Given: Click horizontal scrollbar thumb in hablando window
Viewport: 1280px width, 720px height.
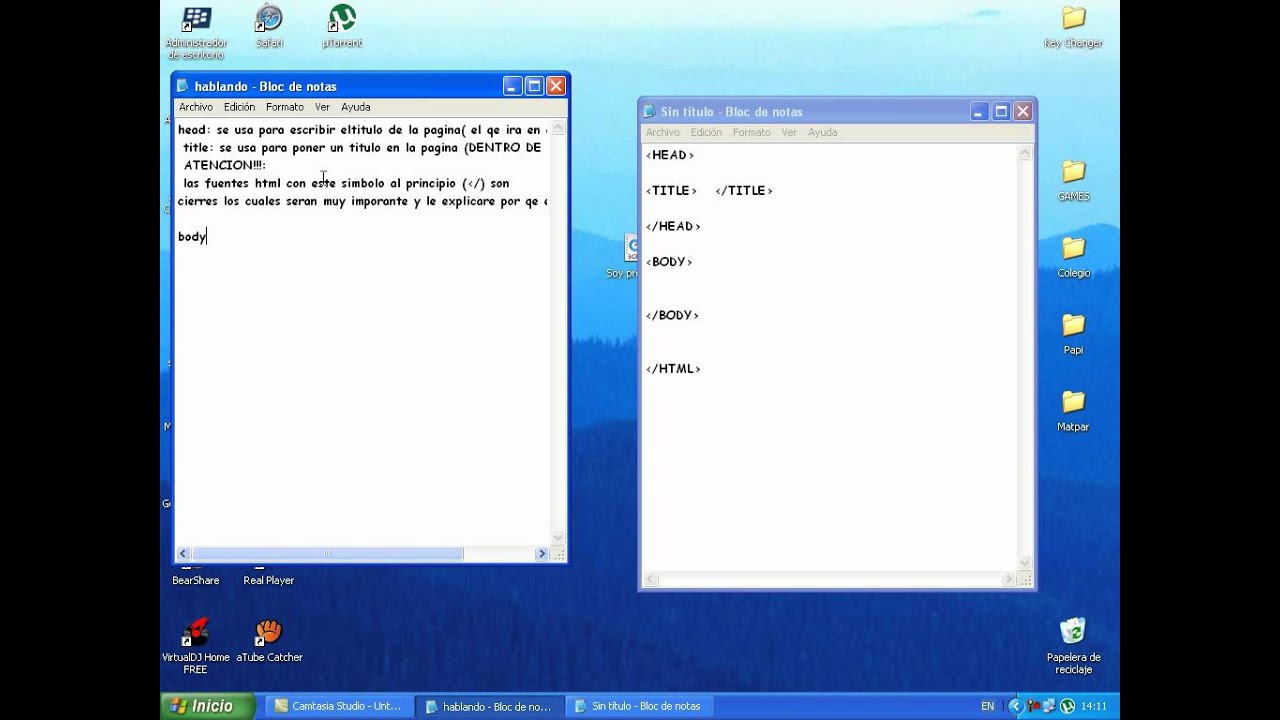Looking at the screenshot, I should 328,554.
